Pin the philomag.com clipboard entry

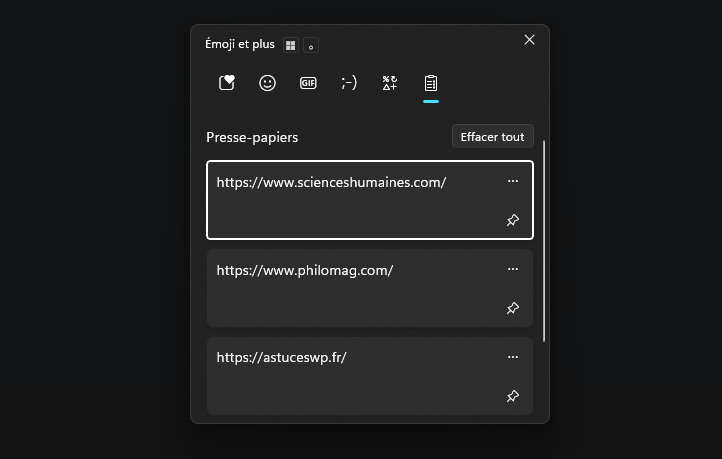coord(512,308)
